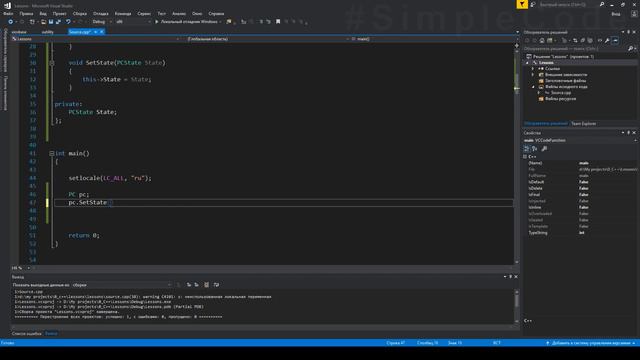This screenshot has height=360, width=640.
Task: Select the Заголовочные файлы folder
Action: (565, 81)
